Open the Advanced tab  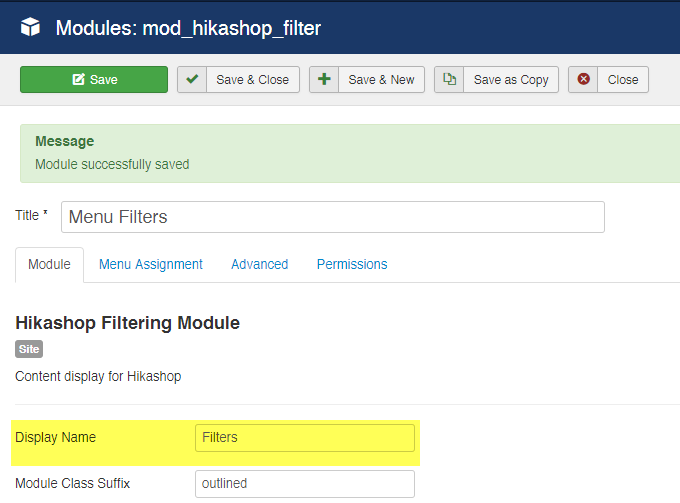(x=259, y=265)
